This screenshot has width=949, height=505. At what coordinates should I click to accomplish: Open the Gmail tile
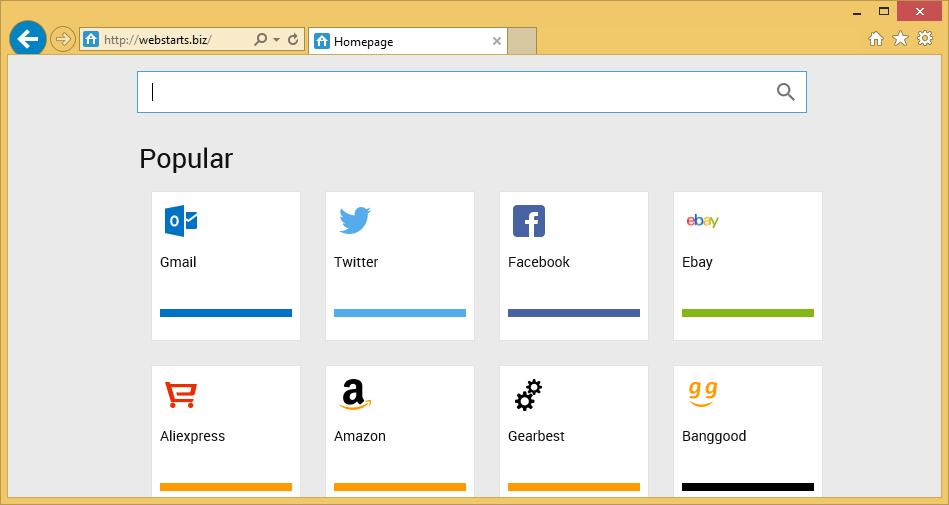(226, 265)
